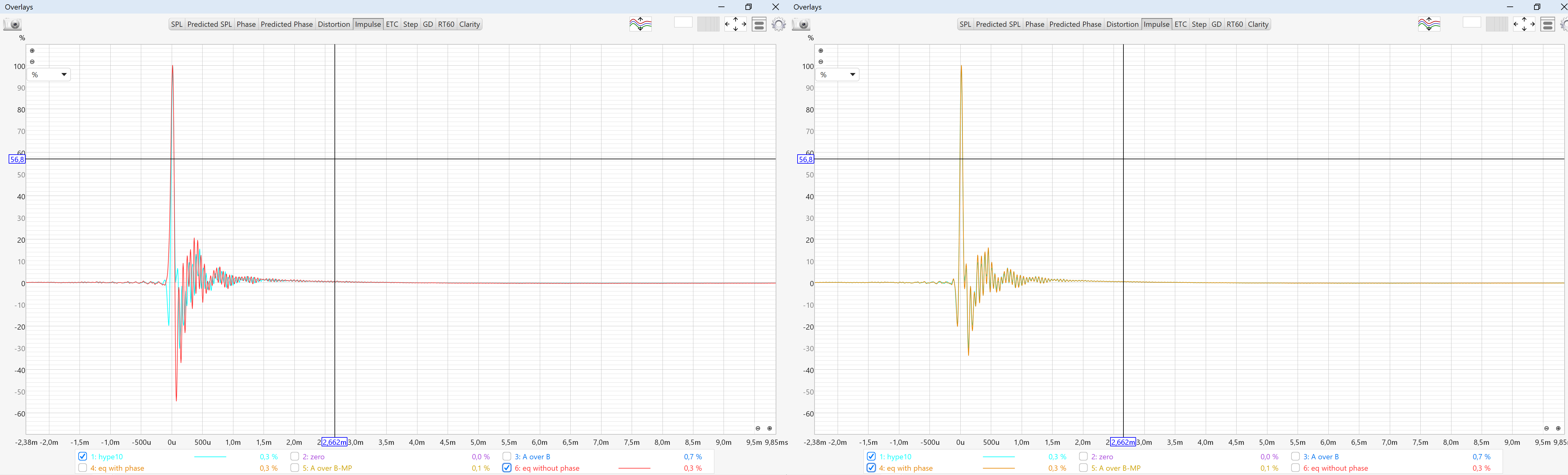Select Predicted Phase tab in left window

(x=286, y=24)
